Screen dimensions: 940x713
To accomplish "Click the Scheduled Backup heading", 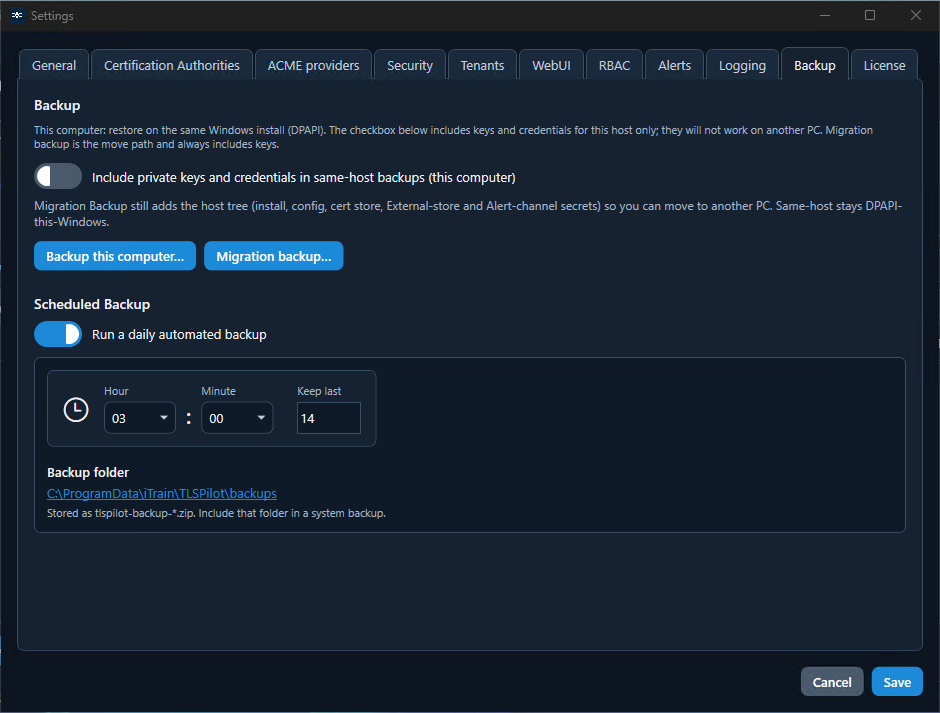I will point(92,304).
